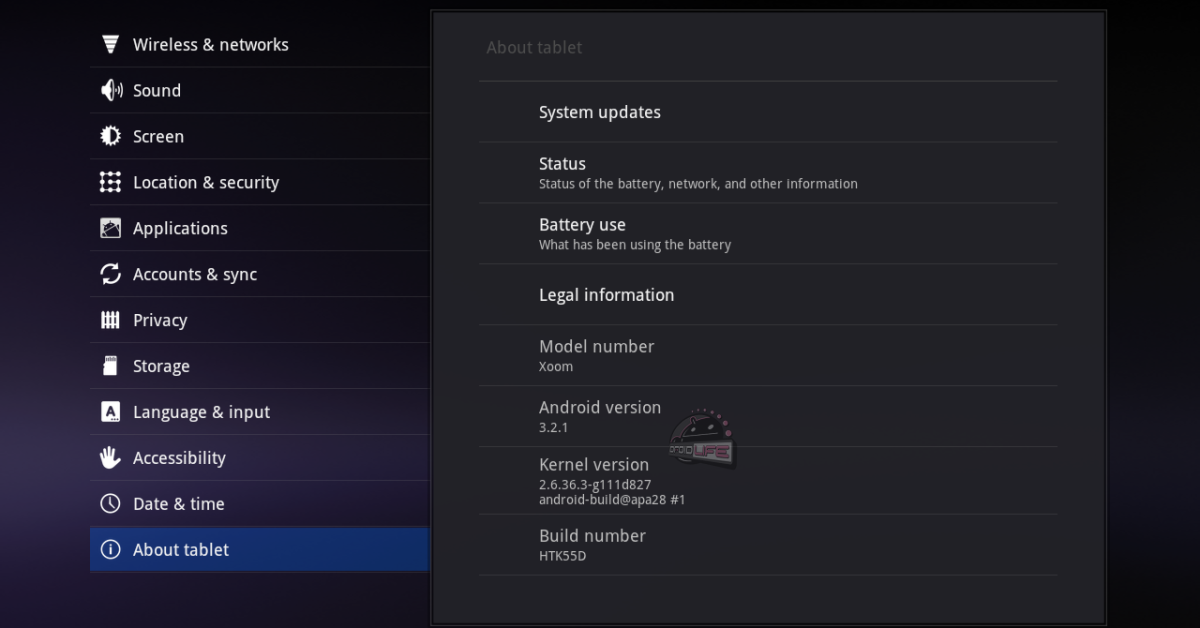Click the Accounts & sync arrows icon

(111, 275)
